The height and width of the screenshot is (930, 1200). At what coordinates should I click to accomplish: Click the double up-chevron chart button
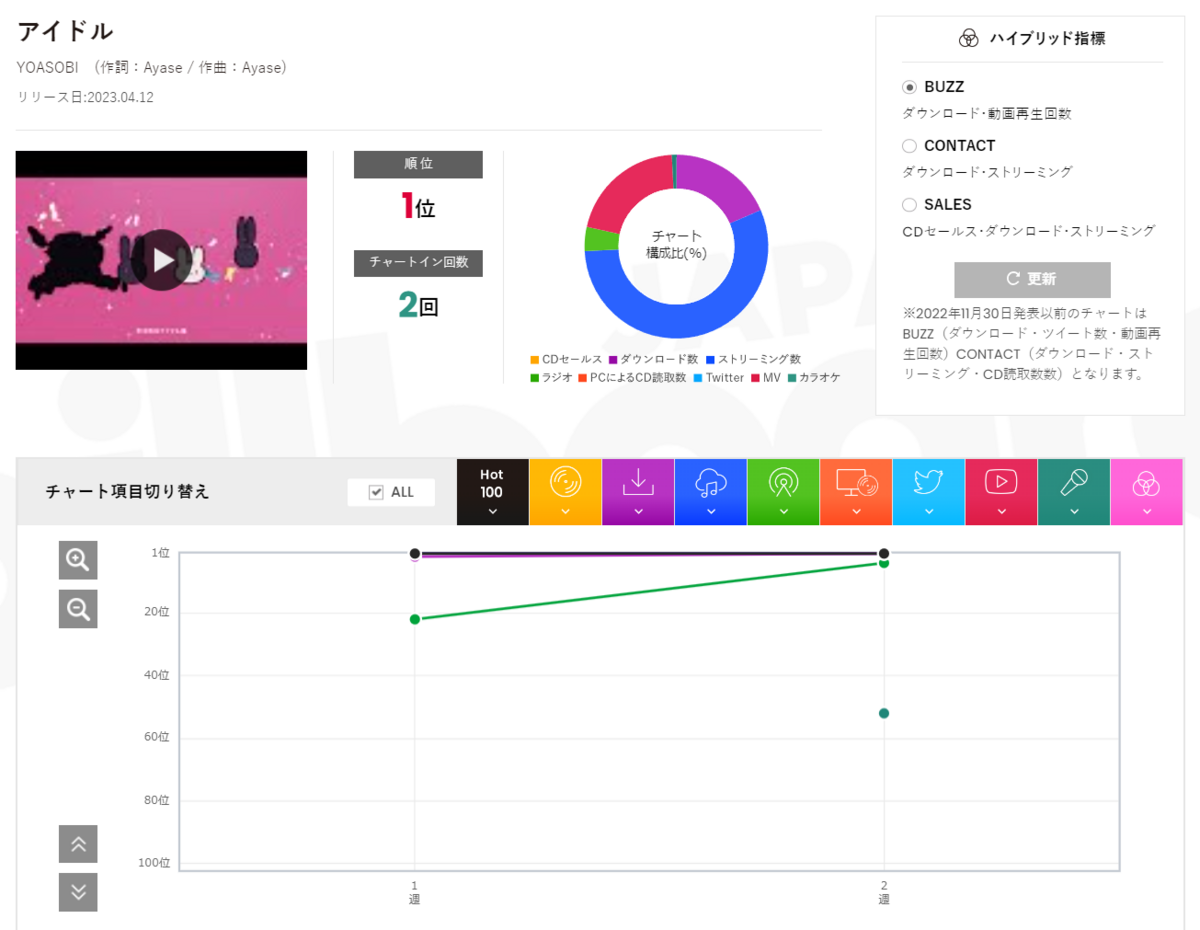coord(78,844)
